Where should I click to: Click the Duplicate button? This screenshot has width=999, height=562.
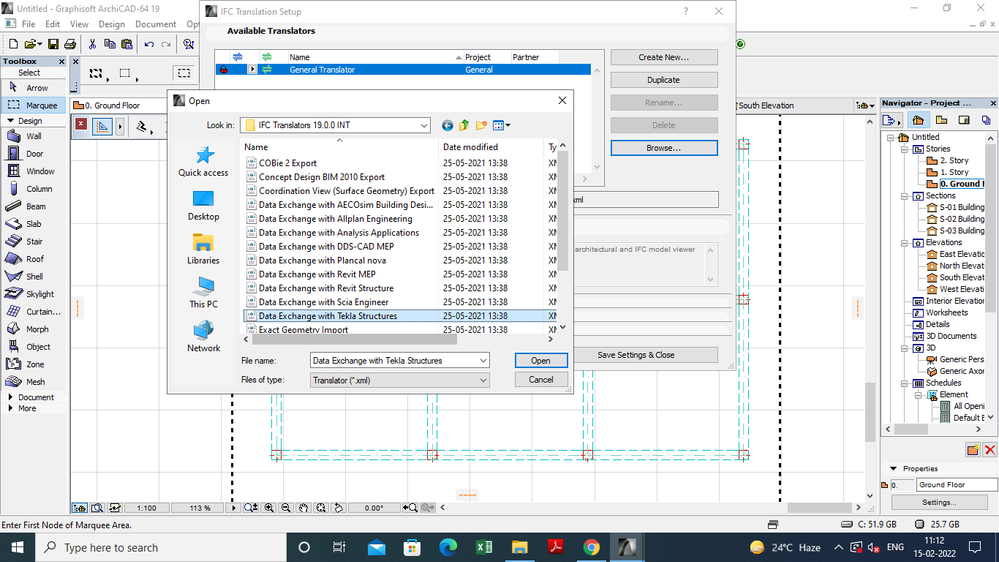pyautogui.click(x=663, y=80)
